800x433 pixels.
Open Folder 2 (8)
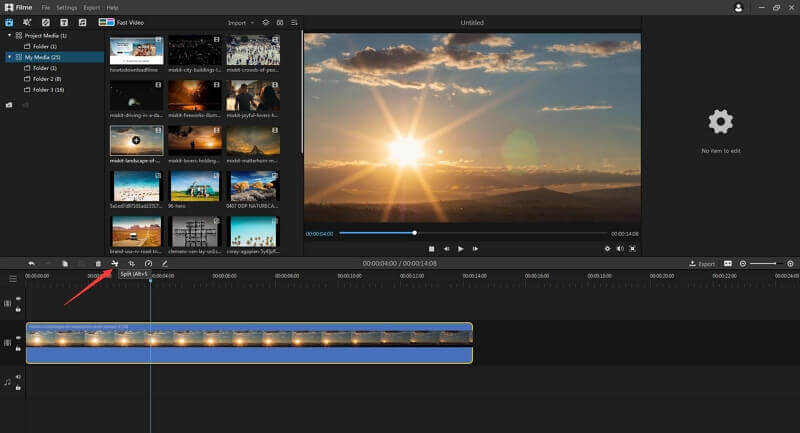[43, 79]
